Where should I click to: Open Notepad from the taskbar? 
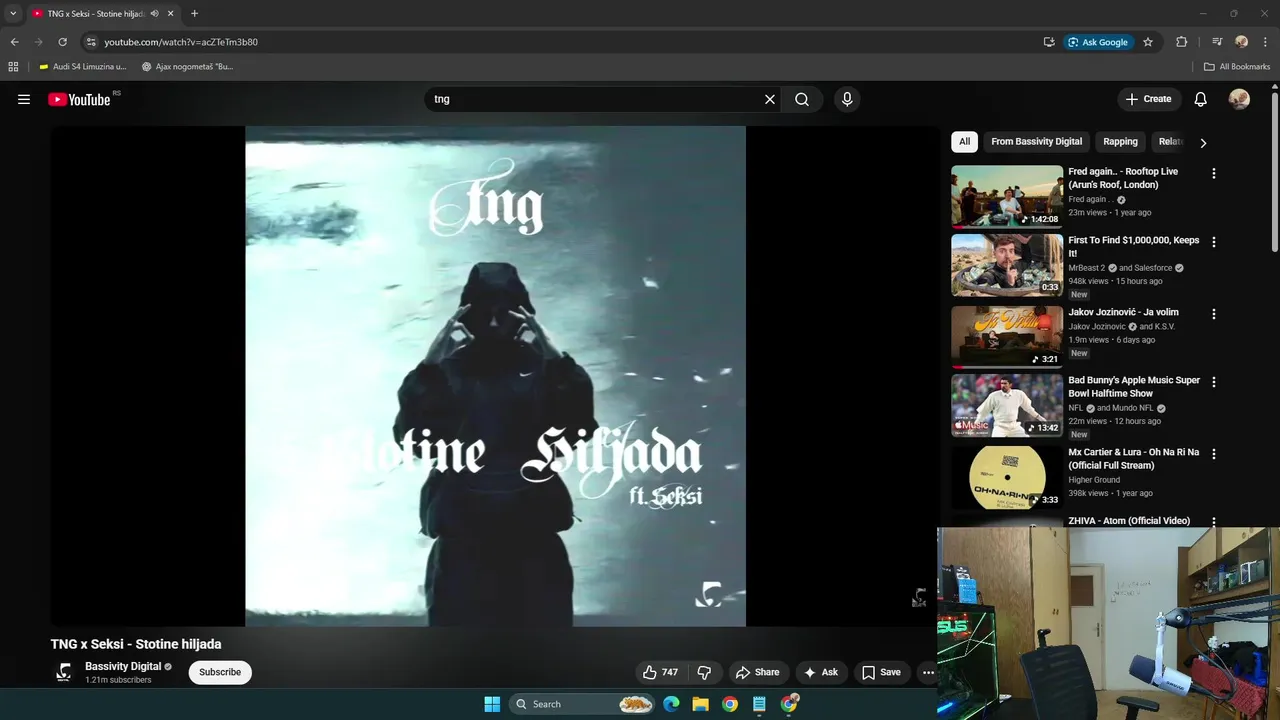click(x=759, y=704)
